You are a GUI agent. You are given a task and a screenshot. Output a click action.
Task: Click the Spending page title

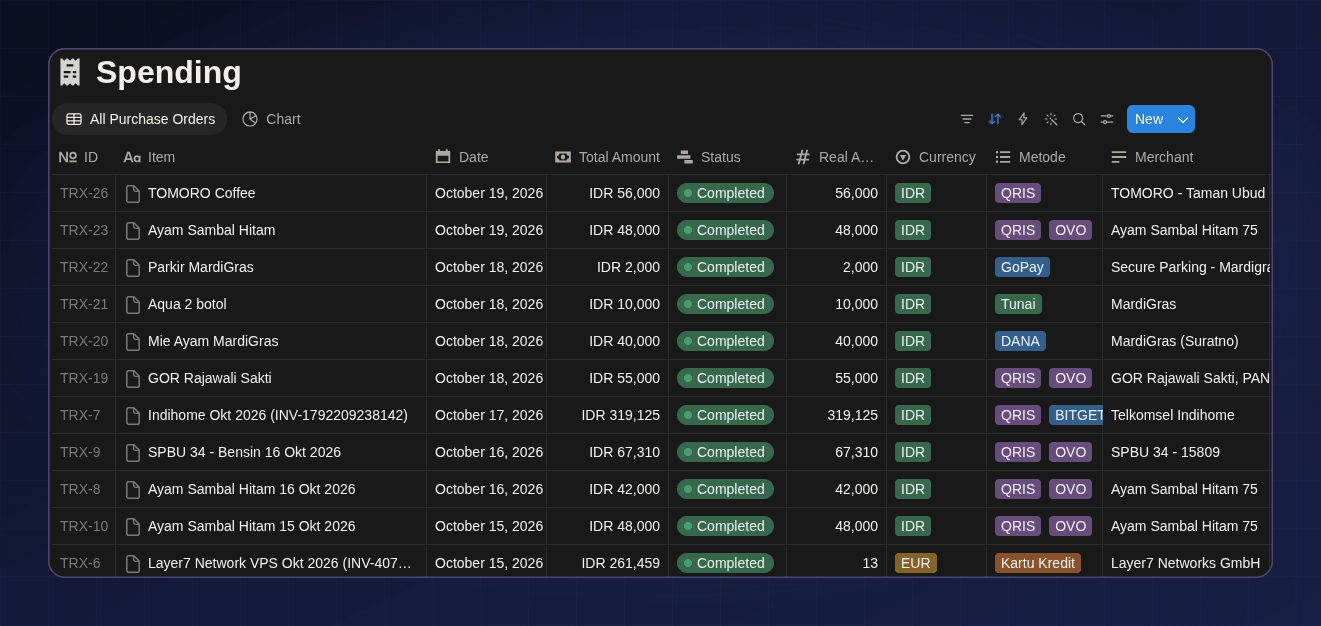point(169,72)
